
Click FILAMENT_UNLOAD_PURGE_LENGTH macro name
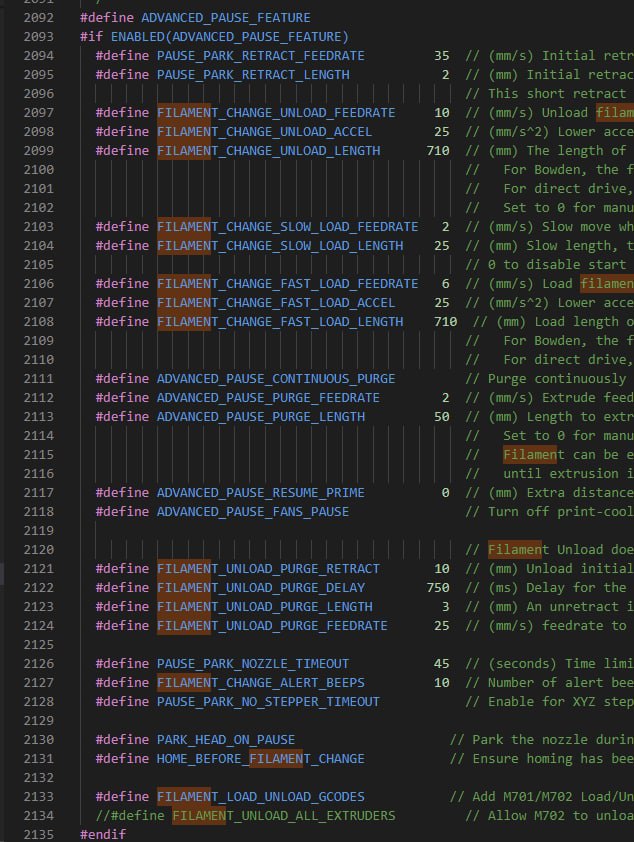264,607
